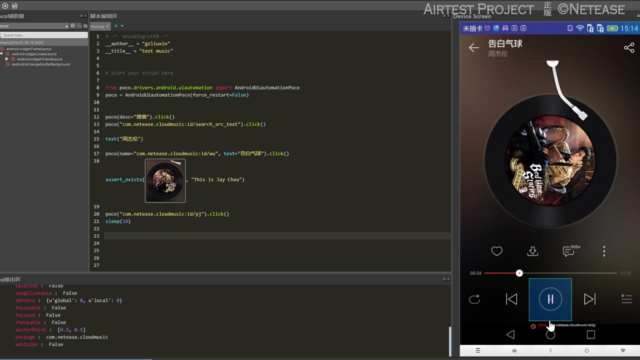Image resolution: width=640 pixels, height=360 pixels.
Task: Collapse the android.widget.LinearLayout tree node
Action: pyautogui.click(x=2, y=53)
